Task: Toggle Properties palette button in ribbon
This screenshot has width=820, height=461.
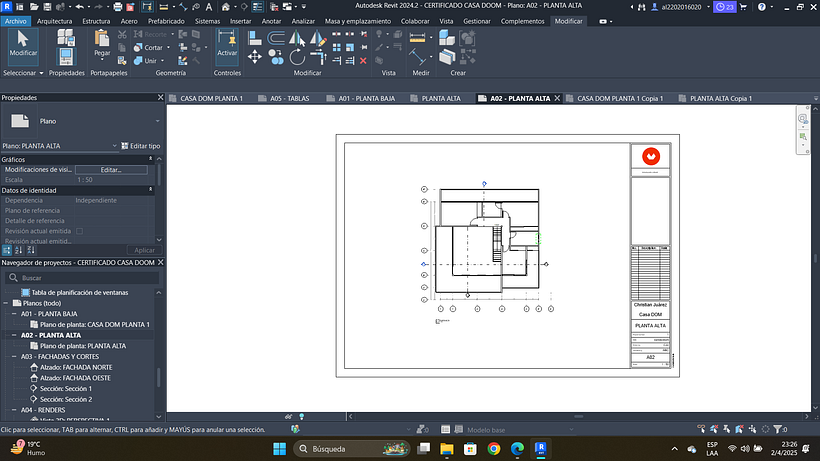Action: pyautogui.click(x=66, y=56)
